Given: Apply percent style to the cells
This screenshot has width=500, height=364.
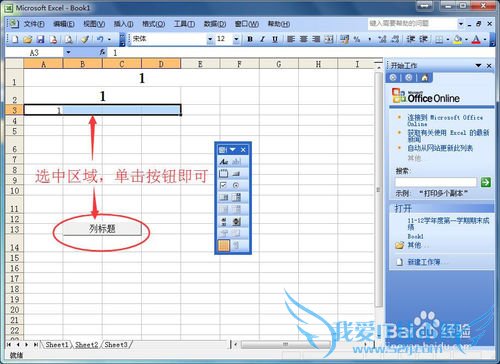Looking at the screenshot, I should click(x=357, y=39).
